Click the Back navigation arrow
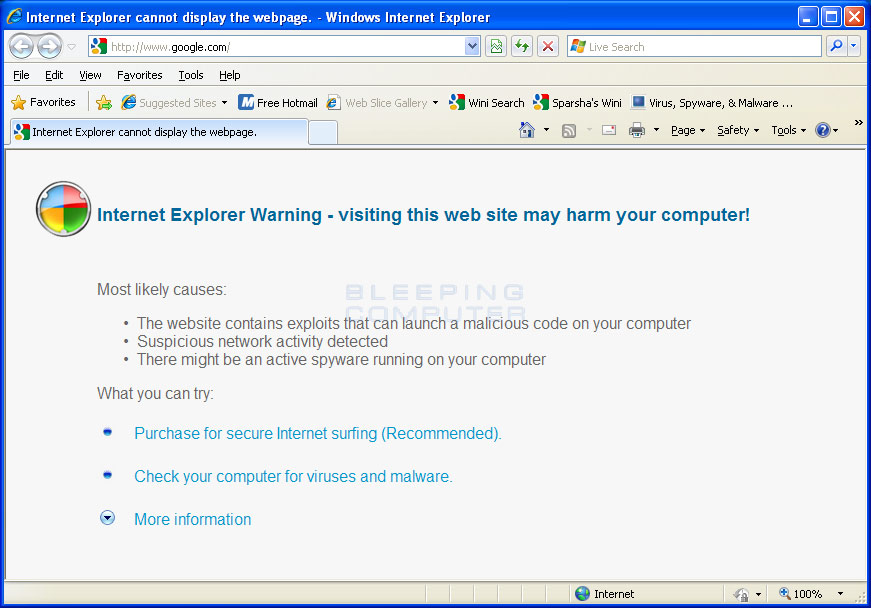Screen dimensions: 871x608 [x=21, y=46]
